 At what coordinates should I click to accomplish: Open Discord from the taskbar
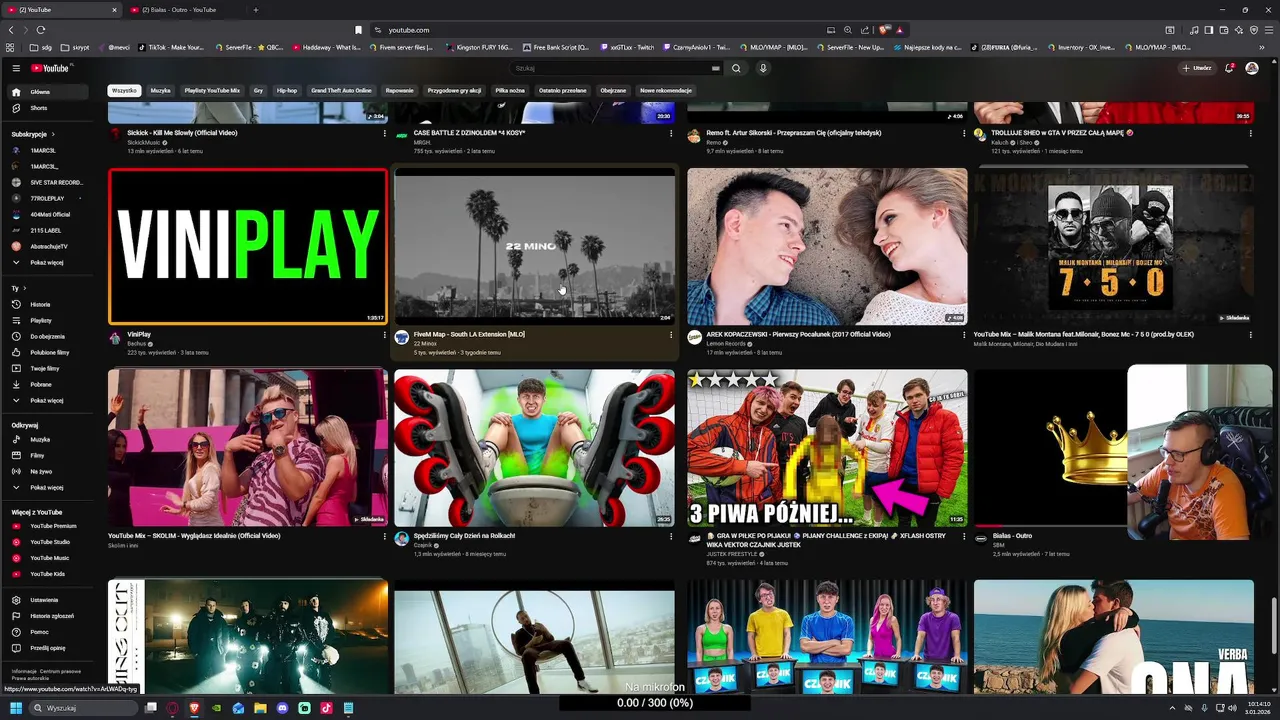[x=282, y=708]
